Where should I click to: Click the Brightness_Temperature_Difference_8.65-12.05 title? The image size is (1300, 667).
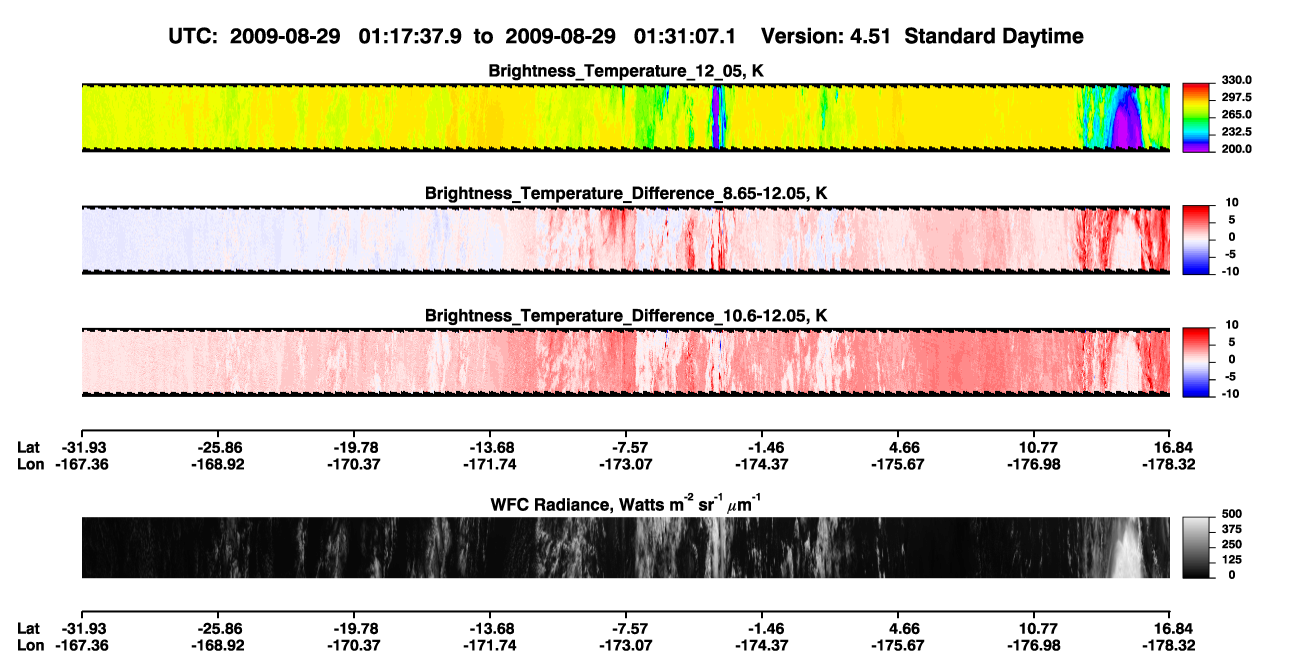626,193
